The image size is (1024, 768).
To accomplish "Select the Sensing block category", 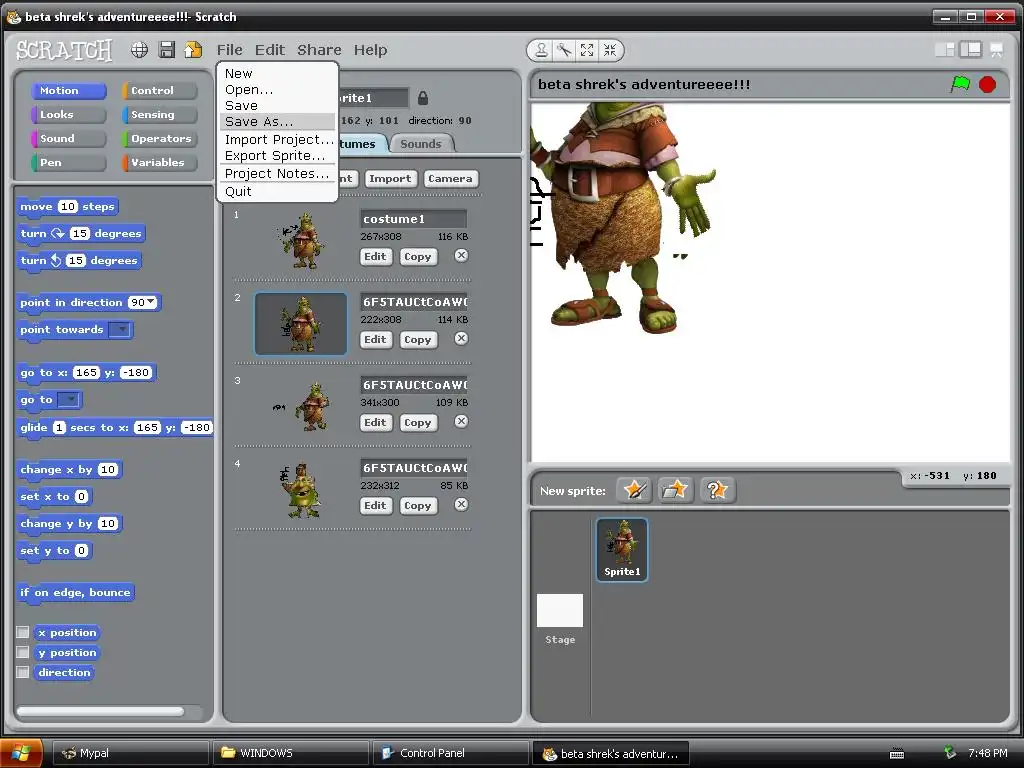I will click(x=160, y=114).
